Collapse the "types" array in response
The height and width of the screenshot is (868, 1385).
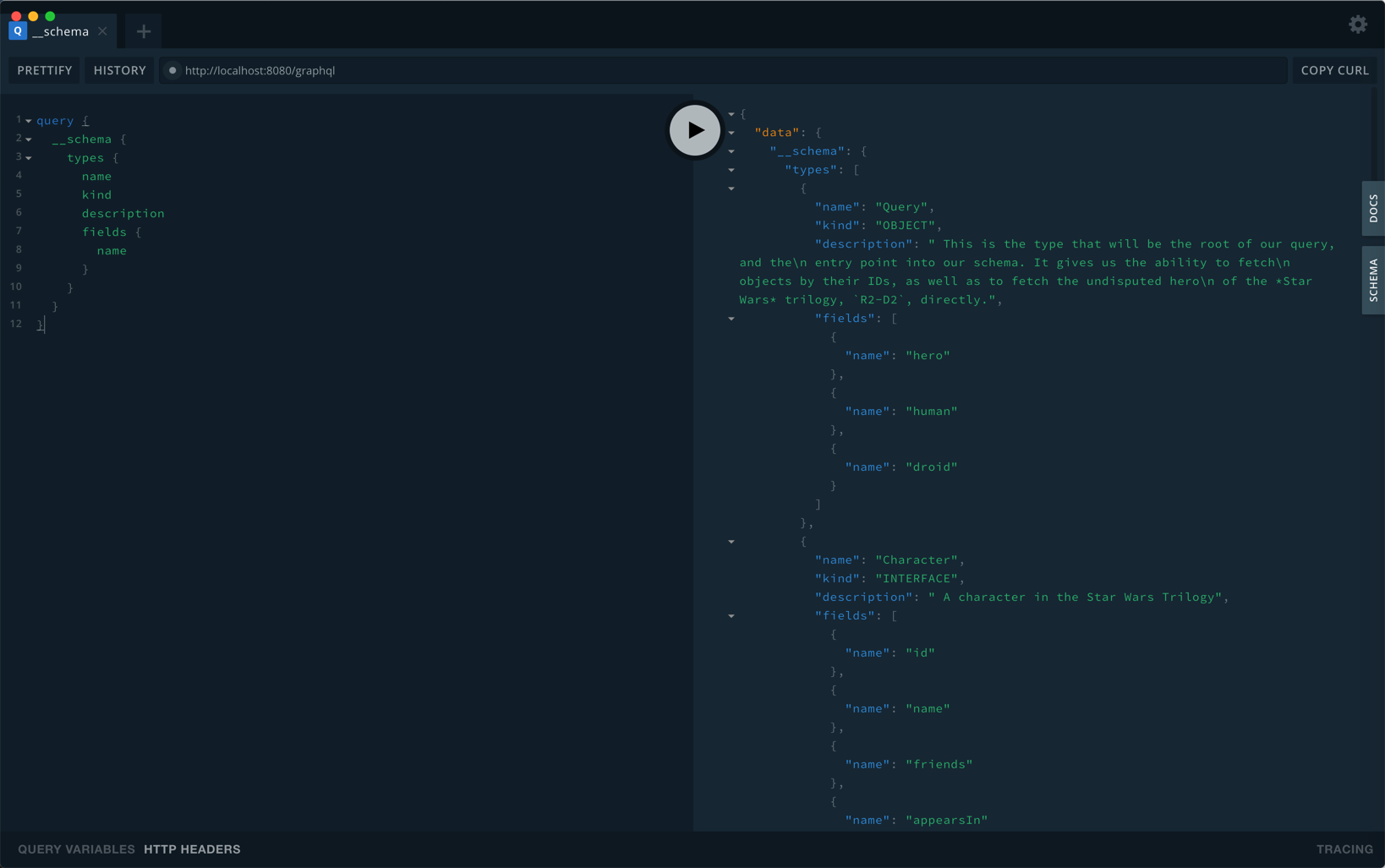coord(731,170)
